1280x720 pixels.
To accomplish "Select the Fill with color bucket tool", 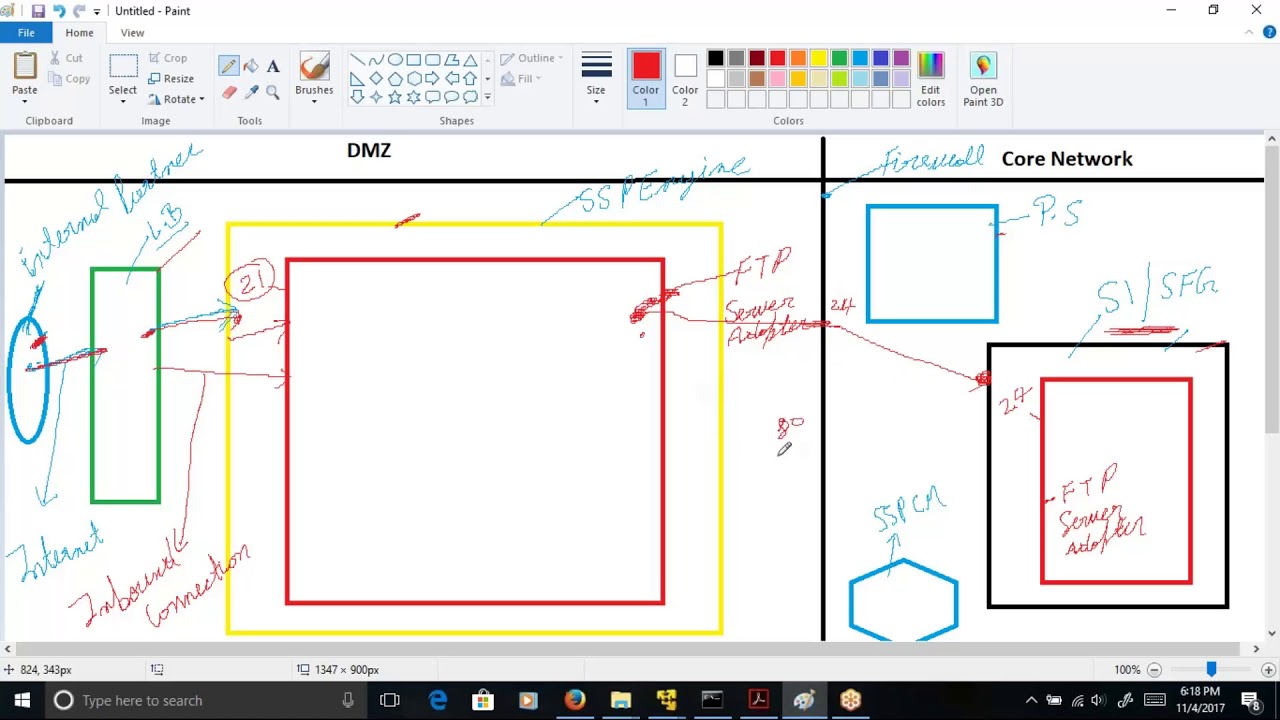I will coord(251,67).
